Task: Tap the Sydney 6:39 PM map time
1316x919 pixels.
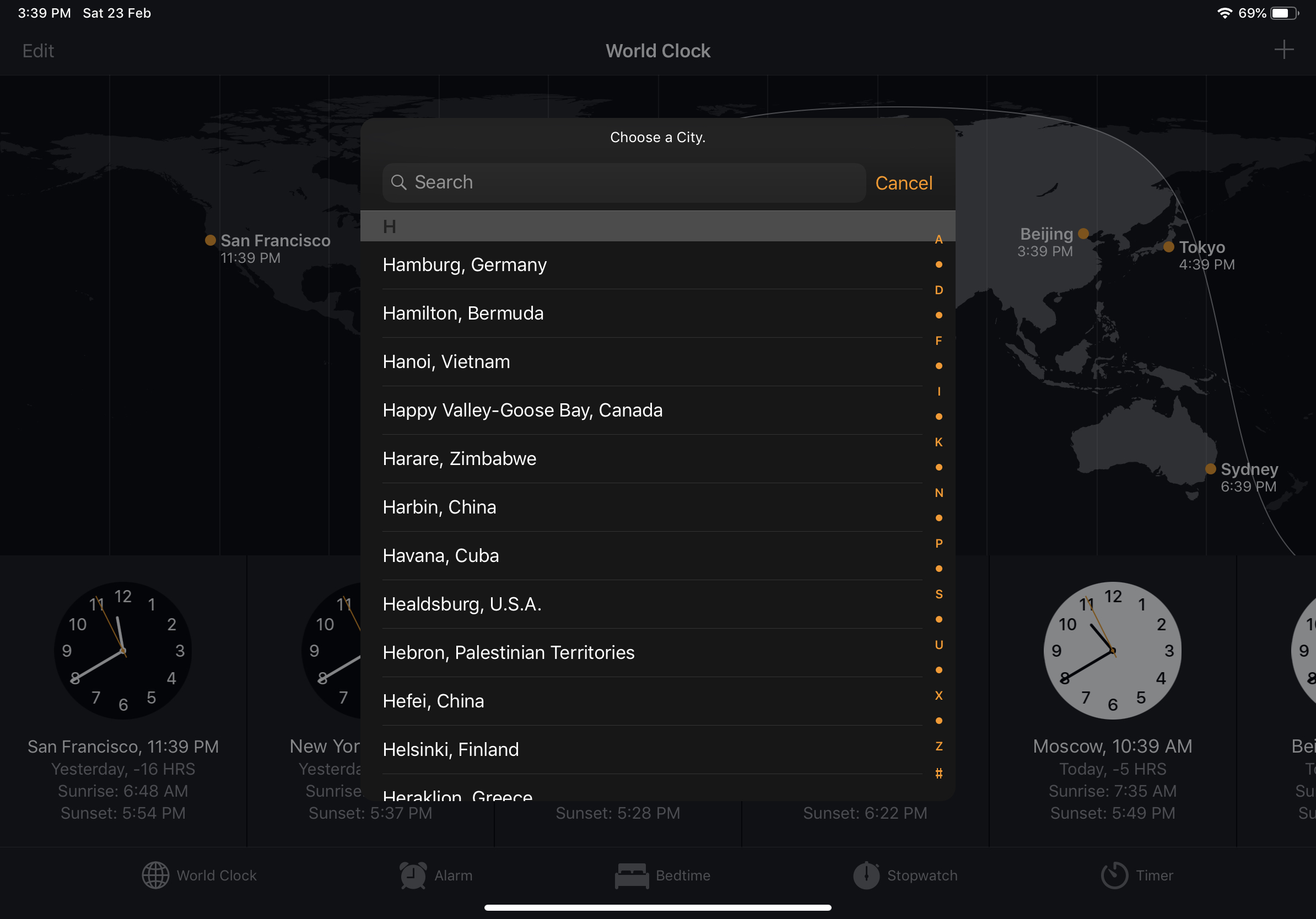Action: tap(1248, 486)
